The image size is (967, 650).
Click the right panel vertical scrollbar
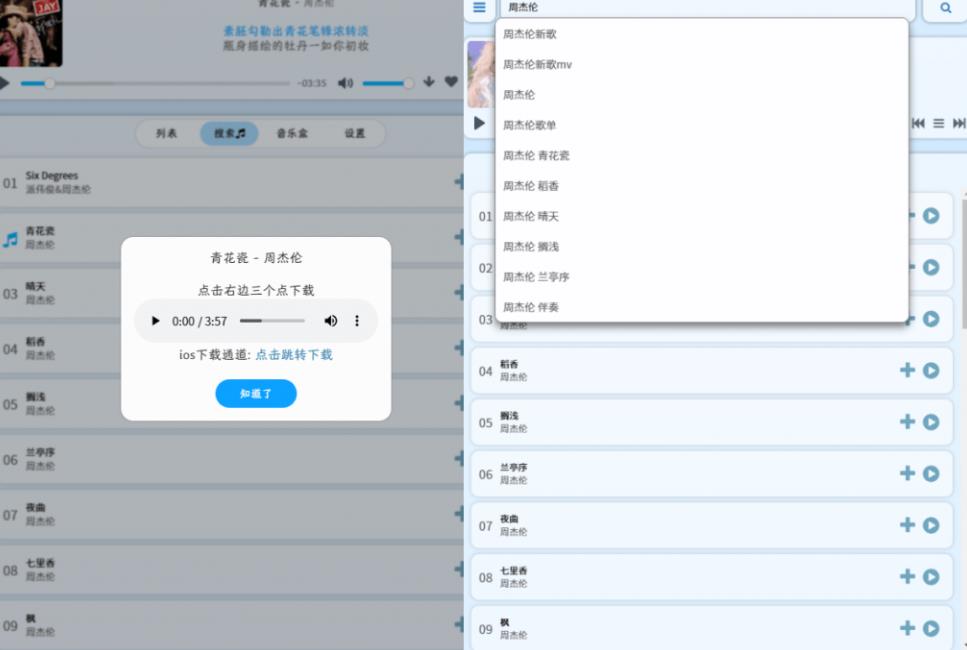[x=964, y=262]
